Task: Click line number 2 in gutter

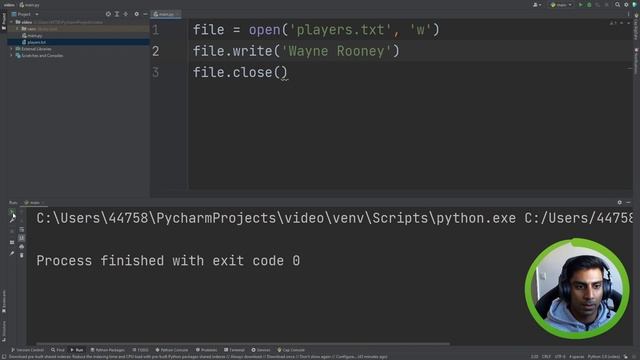Action: [156, 51]
